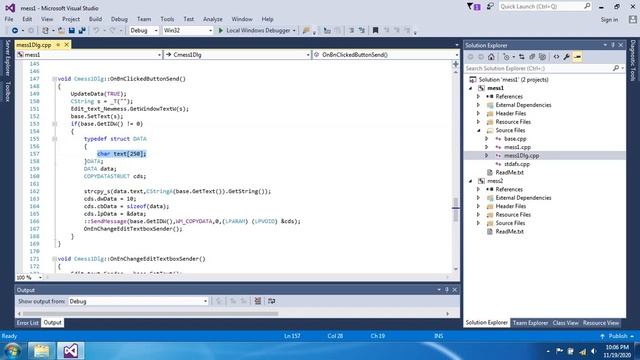Expand Header Files under mess1
This screenshot has height=360, width=640.
coord(478,113)
